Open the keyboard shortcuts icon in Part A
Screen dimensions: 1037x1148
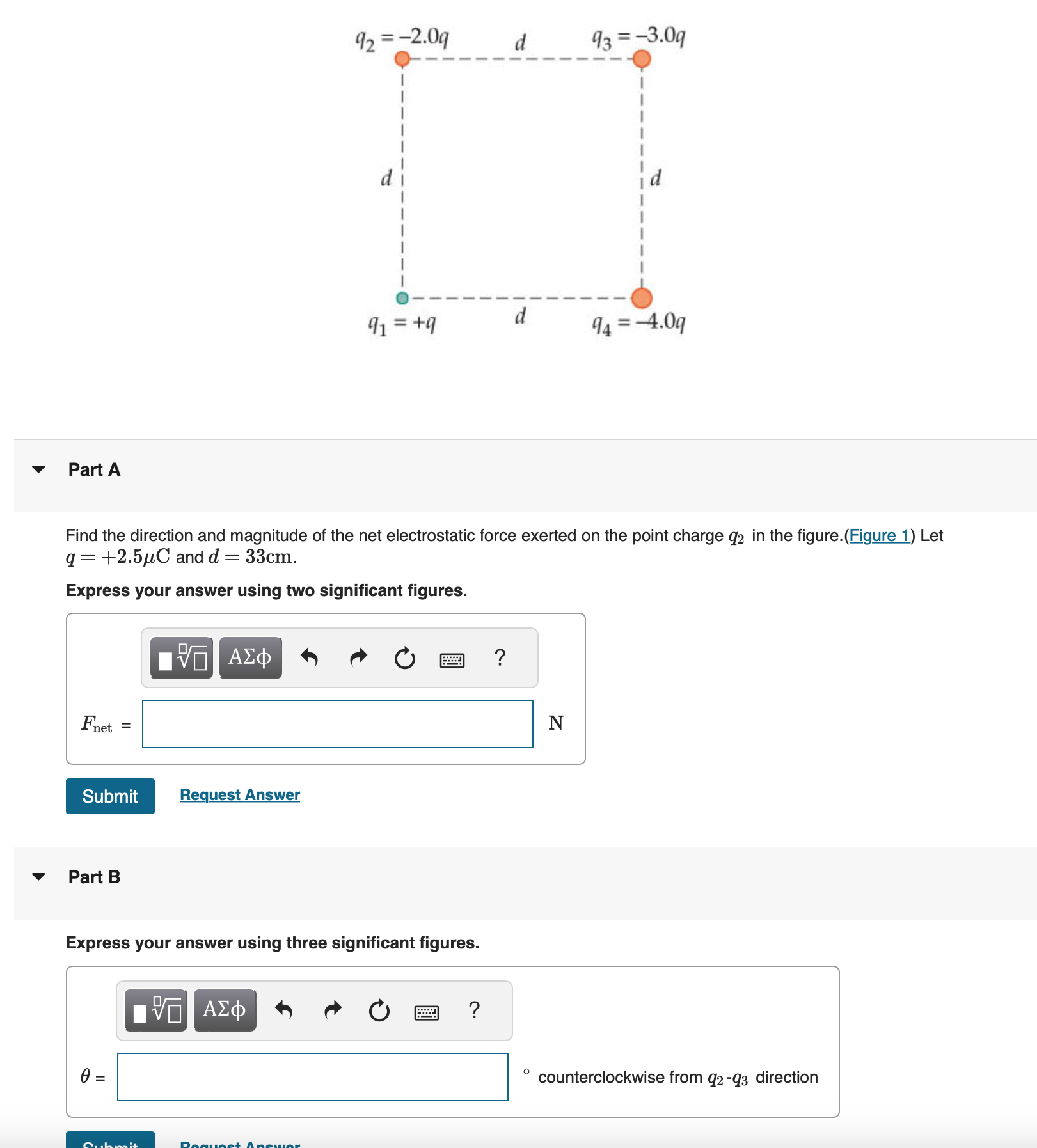click(452, 658)
